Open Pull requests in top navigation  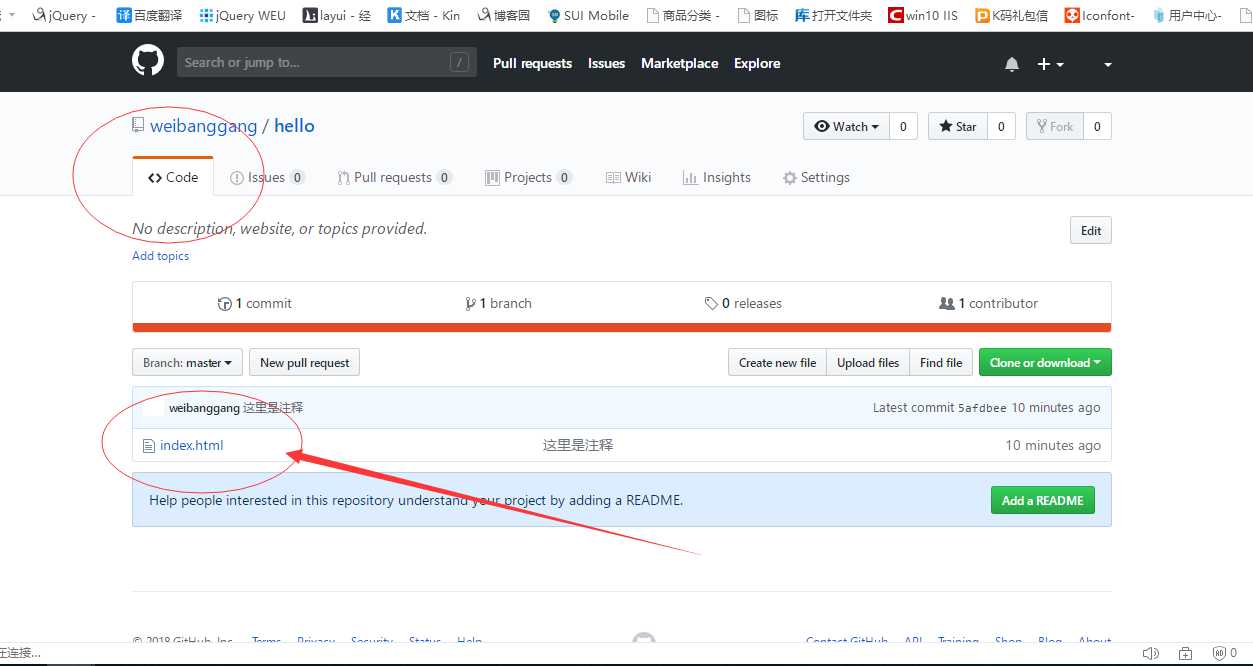tap(532, 63)
